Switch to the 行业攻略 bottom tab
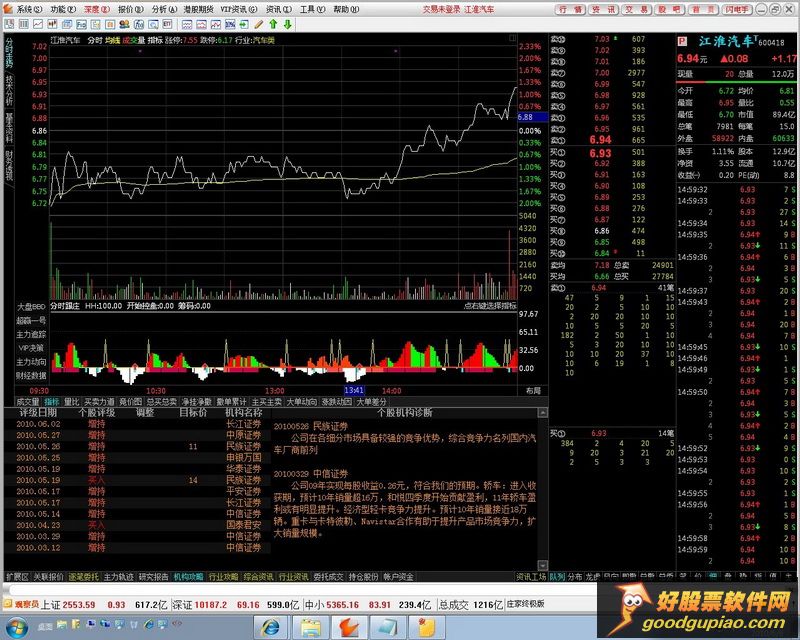Screen dimensions: 800x640 click(223, 577)
